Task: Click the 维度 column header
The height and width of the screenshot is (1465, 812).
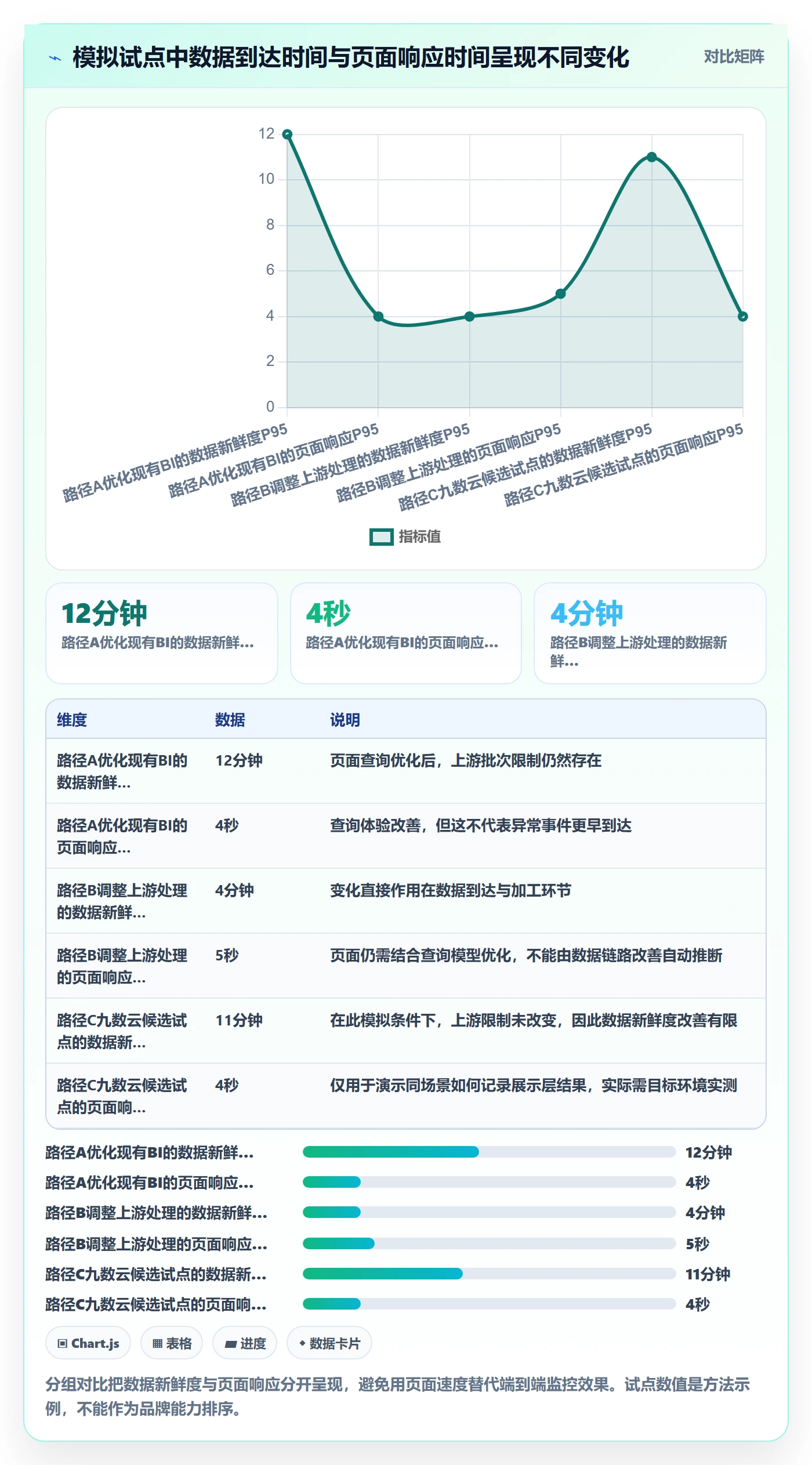Action: coord(72,720)
